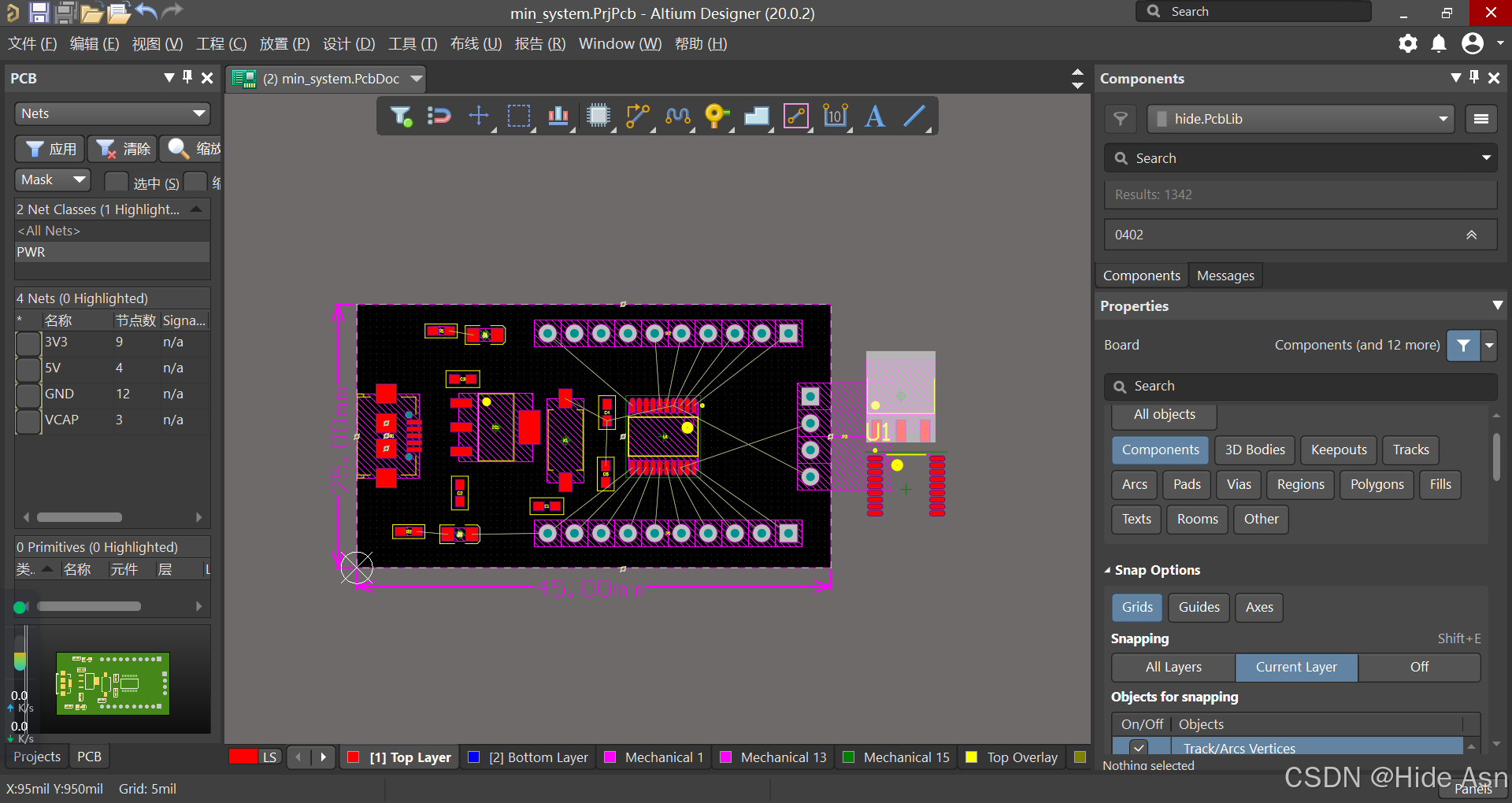The height and width of the screenshot is (803, 1512).
Task: Open the Panels button at bottom right
Action: 1473,789
